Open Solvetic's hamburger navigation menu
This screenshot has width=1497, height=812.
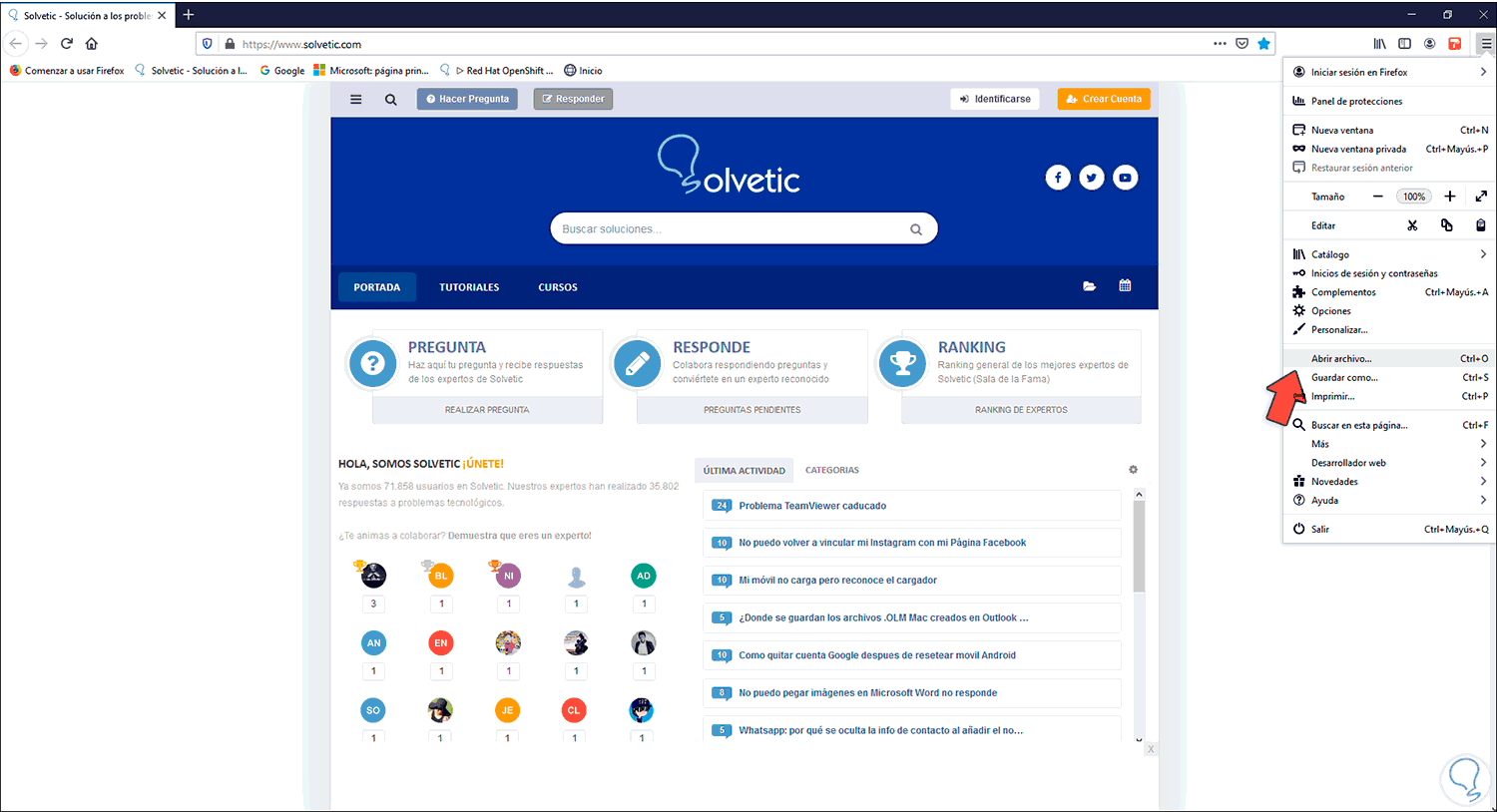coord(355,99)
